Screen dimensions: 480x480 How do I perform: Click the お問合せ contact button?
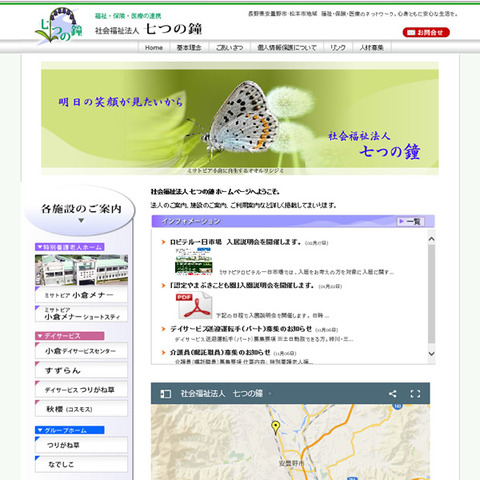coord(426,32)
